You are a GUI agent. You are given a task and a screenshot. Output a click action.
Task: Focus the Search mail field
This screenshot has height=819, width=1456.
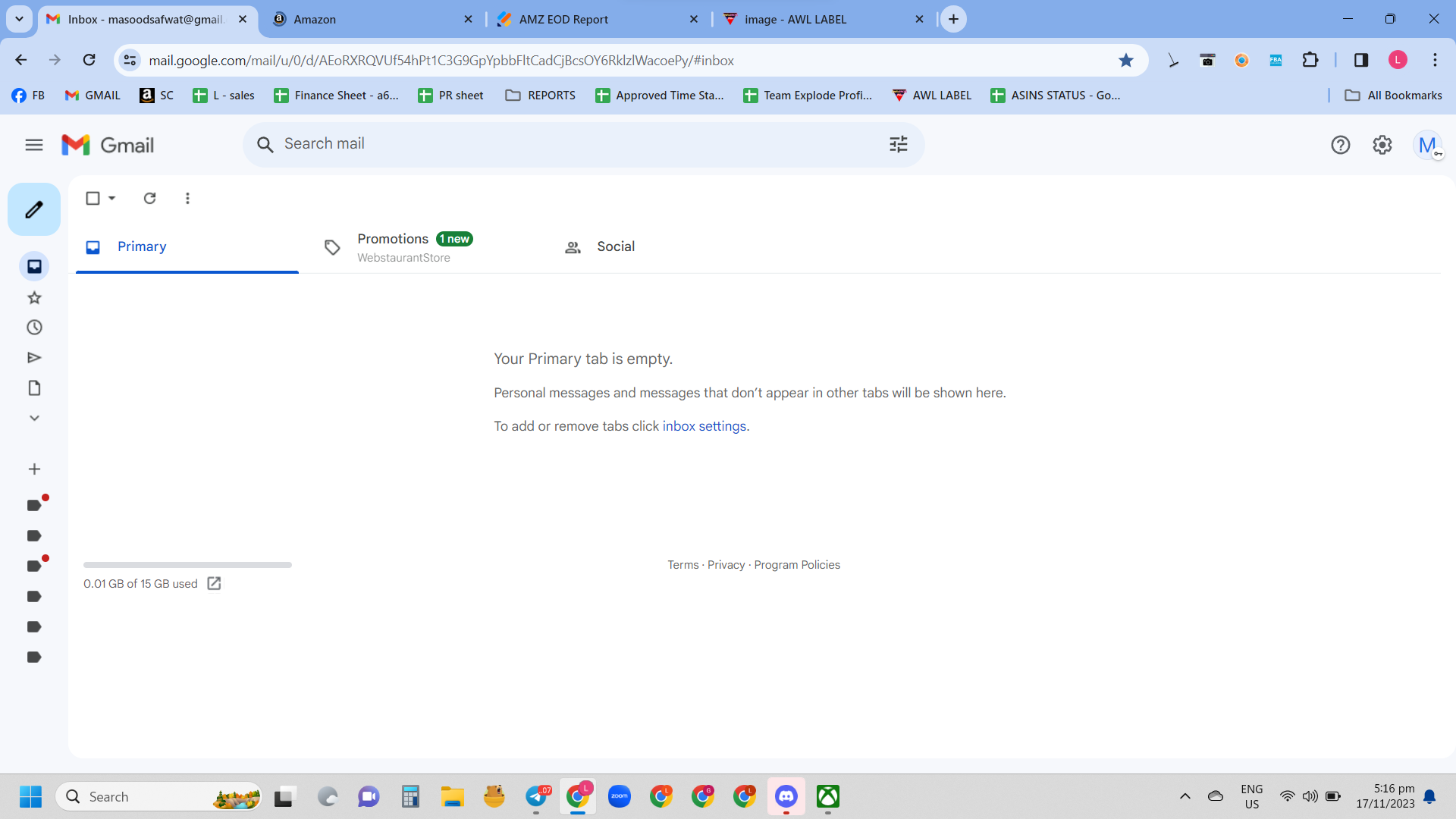tap(583, 144)
